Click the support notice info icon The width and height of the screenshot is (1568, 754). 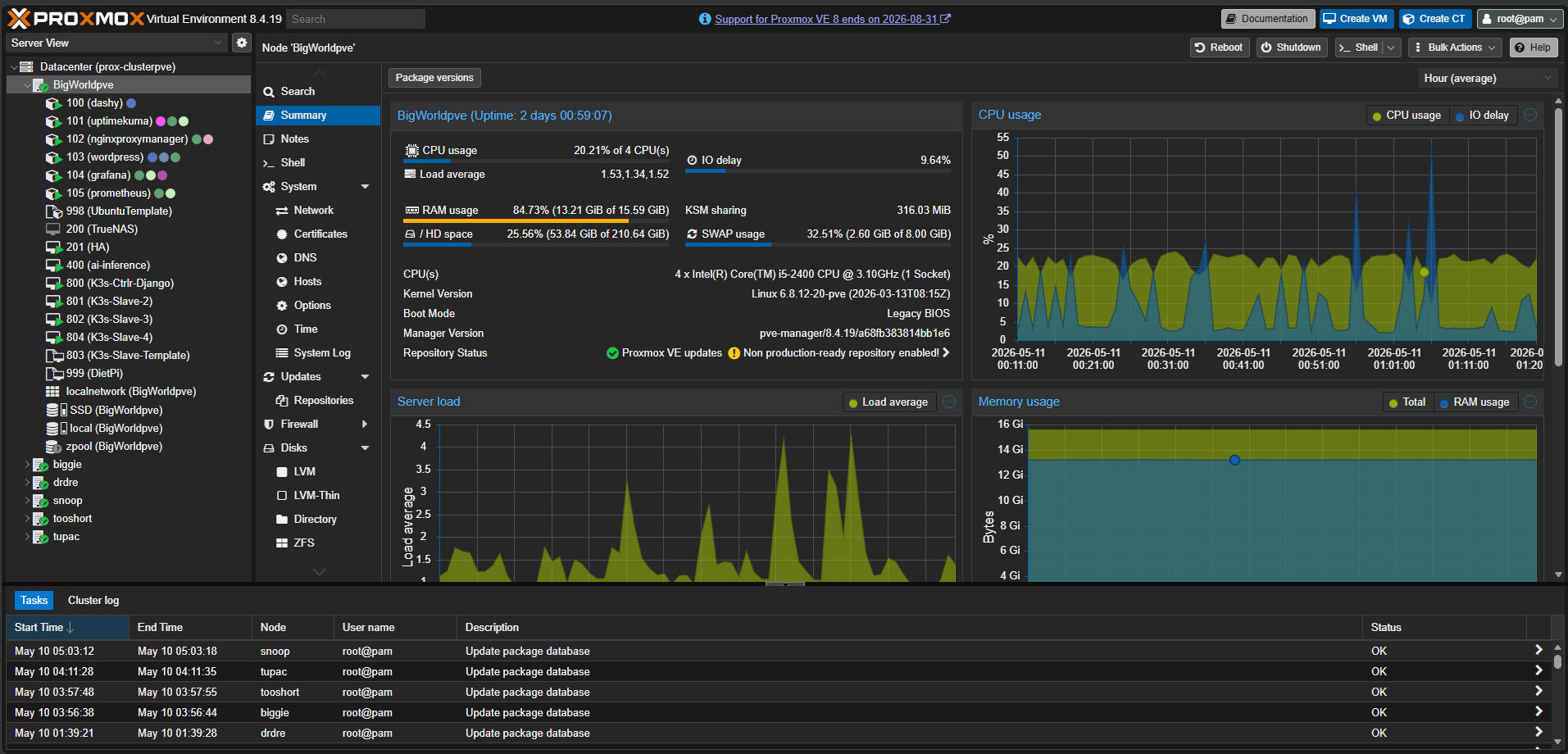tap(705, 19)
